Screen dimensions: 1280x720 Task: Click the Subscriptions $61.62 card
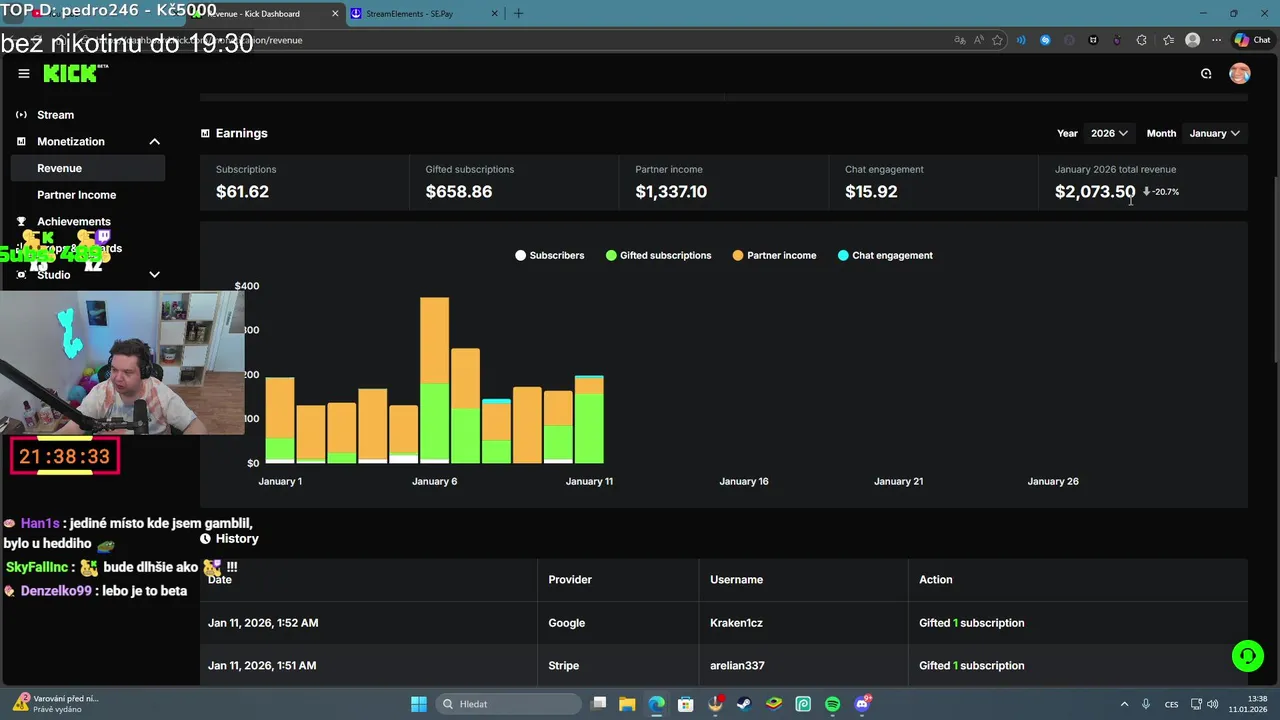click(304, 182)
